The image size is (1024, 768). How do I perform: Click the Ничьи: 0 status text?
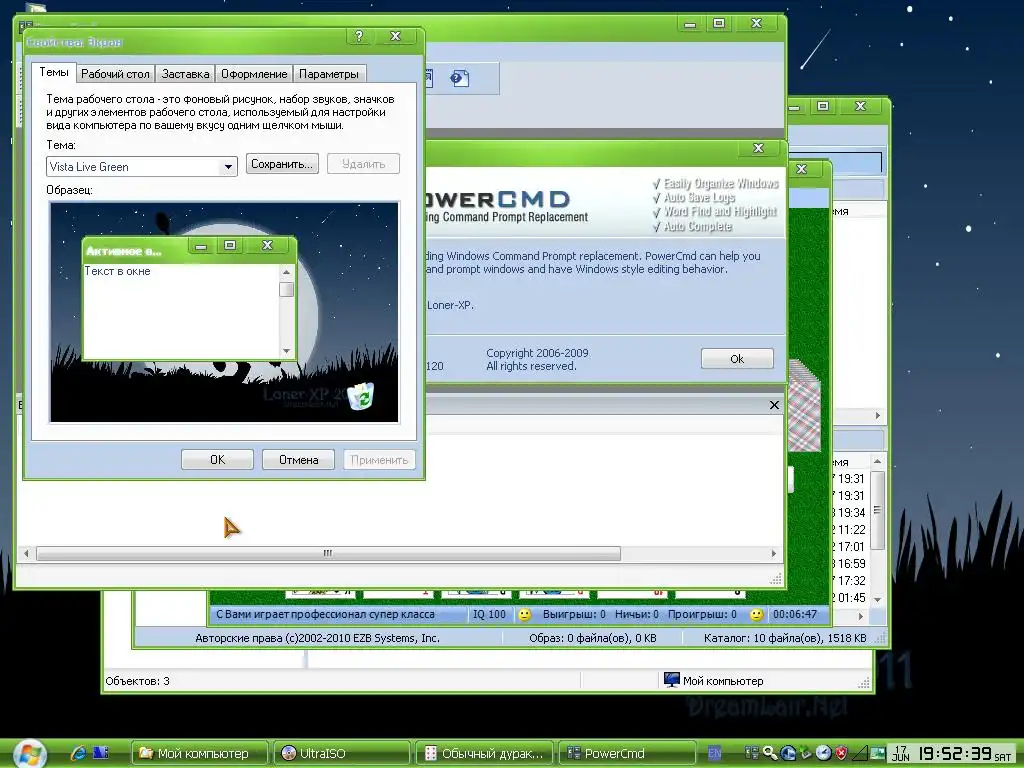tap(637, 615)
